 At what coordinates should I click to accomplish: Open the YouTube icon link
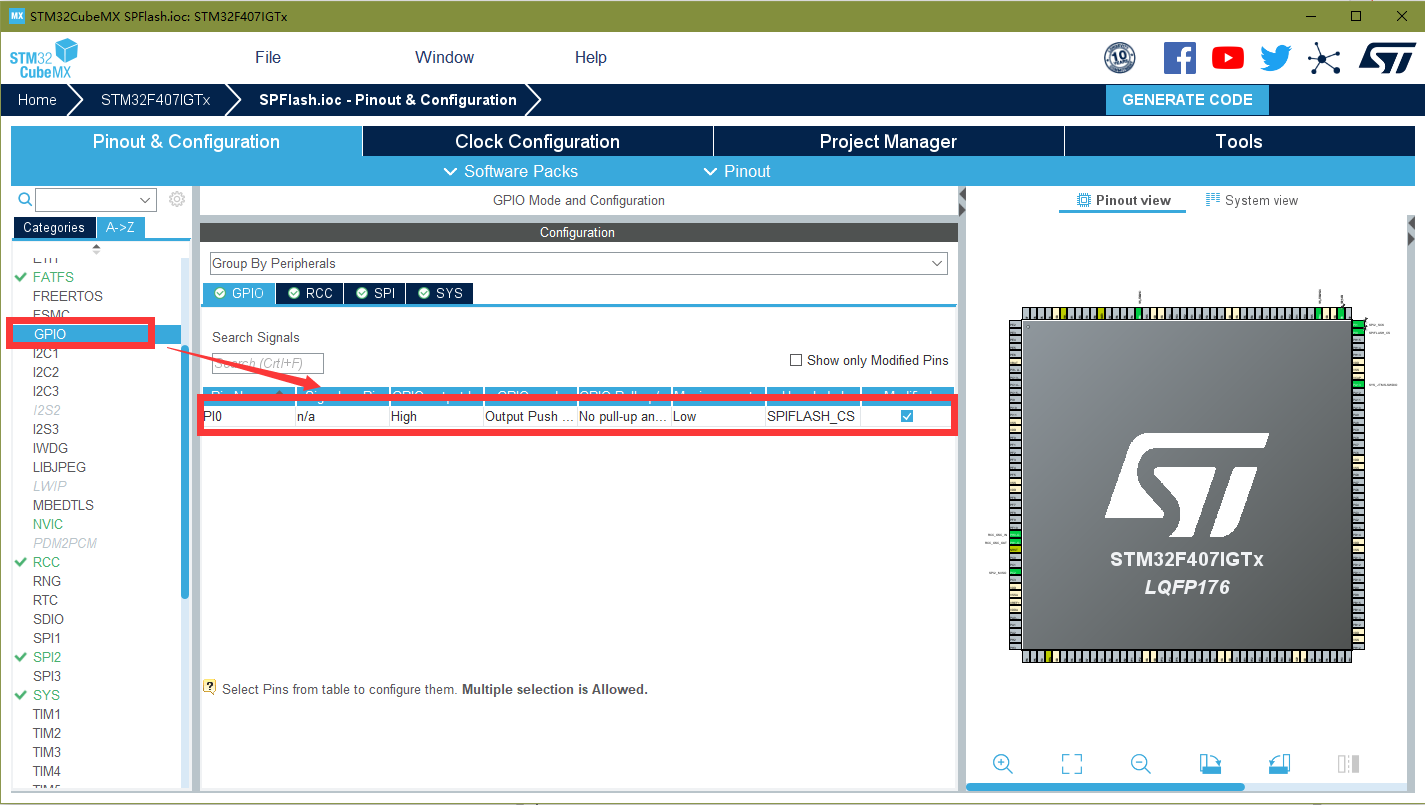(1228, 58)
